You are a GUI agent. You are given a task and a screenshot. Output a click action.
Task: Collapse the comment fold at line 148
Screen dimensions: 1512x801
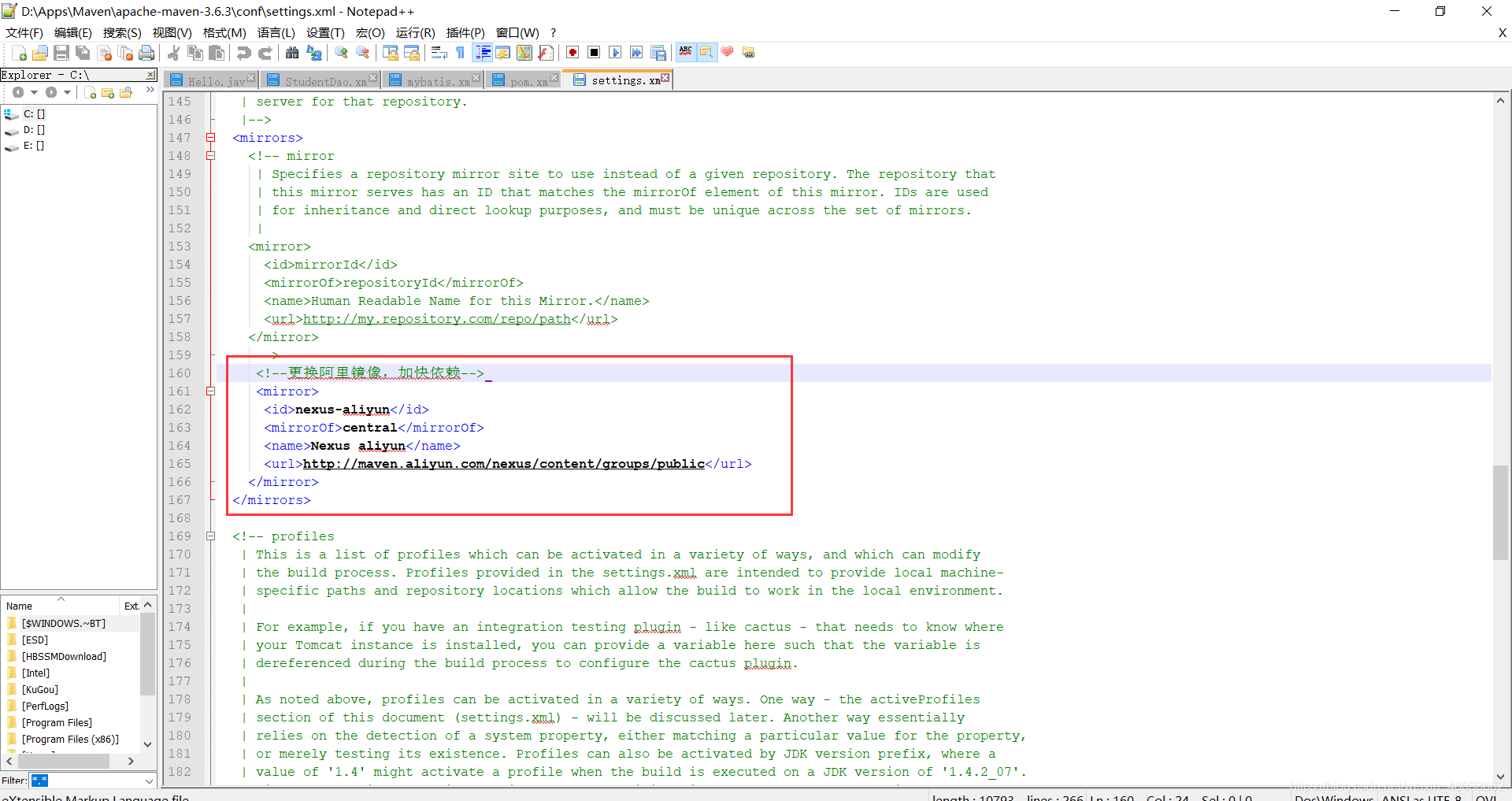210,156
